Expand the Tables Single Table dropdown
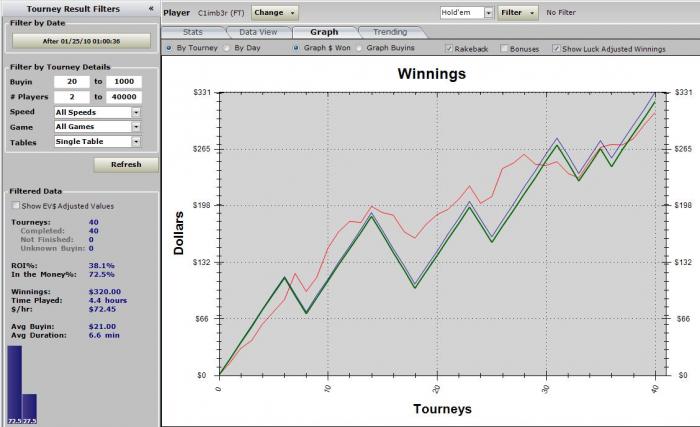 [136, 142]
